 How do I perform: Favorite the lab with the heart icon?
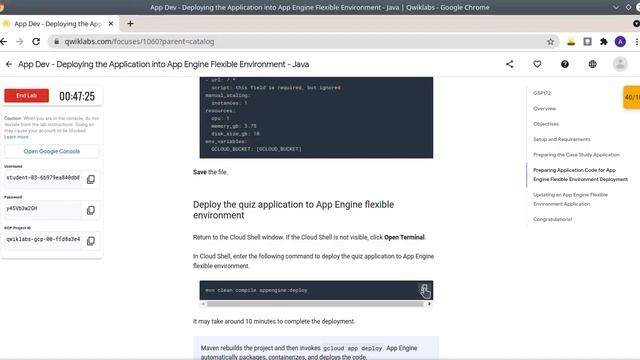[537, 64]
